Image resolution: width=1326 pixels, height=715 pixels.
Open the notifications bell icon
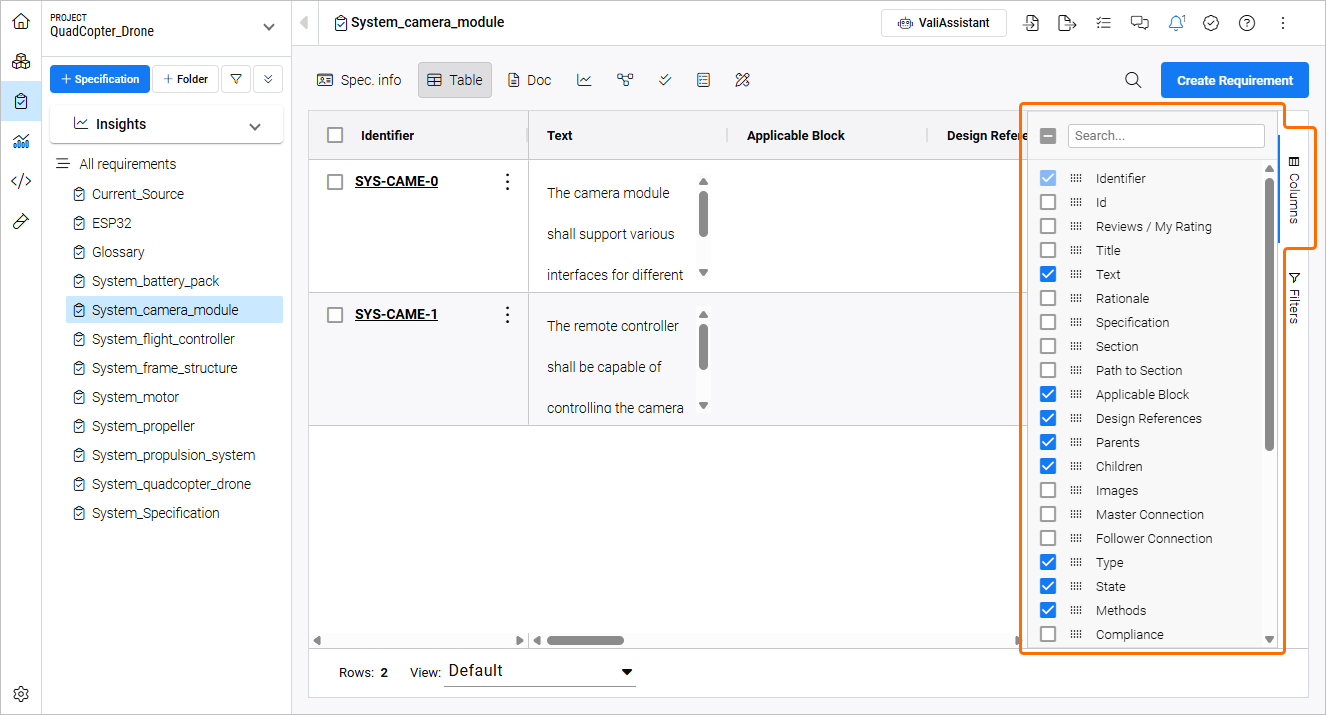(x=1176, y=23)
